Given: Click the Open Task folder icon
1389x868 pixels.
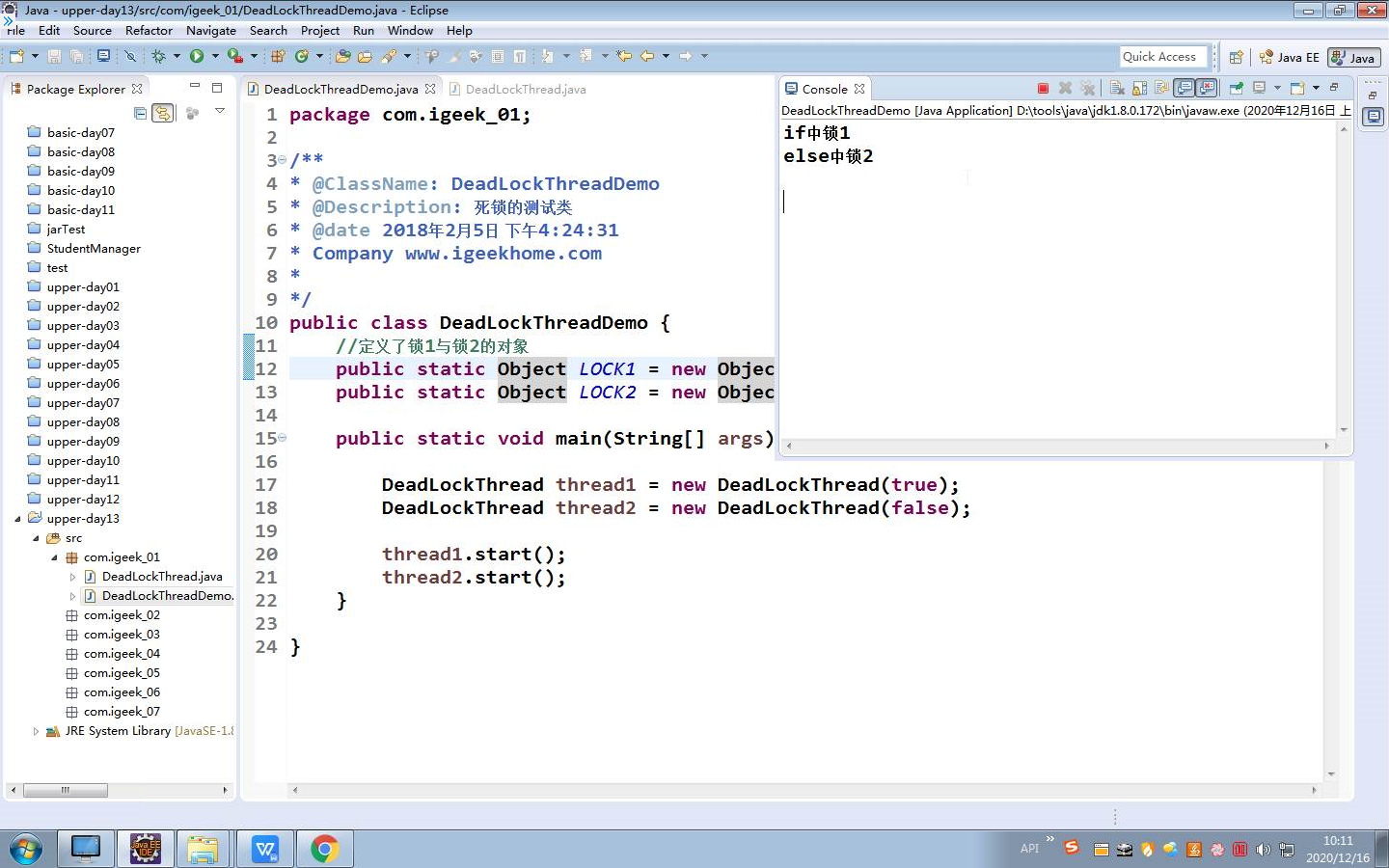Looking at the screenshot, I should (365, 56).
